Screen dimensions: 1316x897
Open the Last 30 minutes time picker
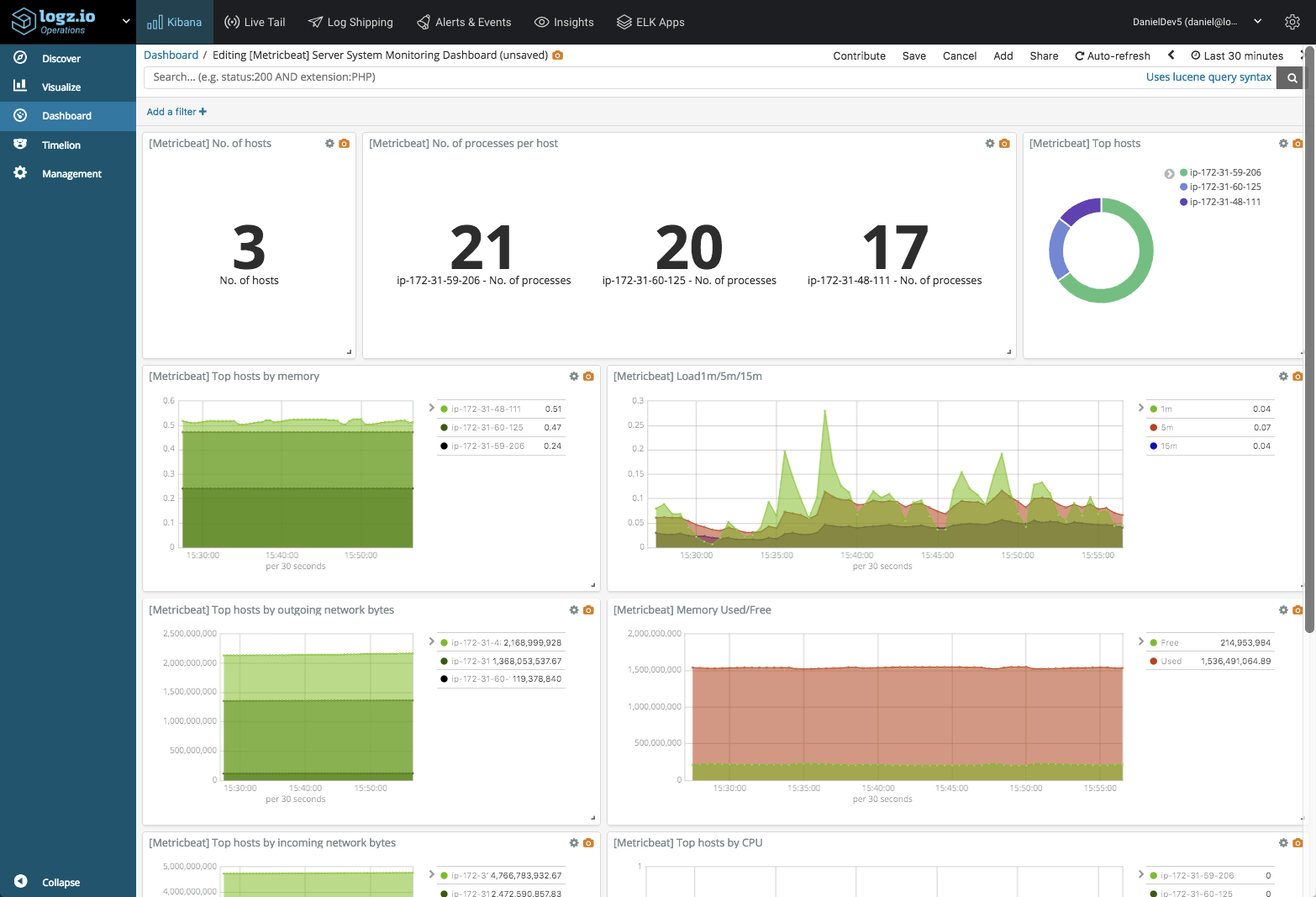[x=1237, y=55]
